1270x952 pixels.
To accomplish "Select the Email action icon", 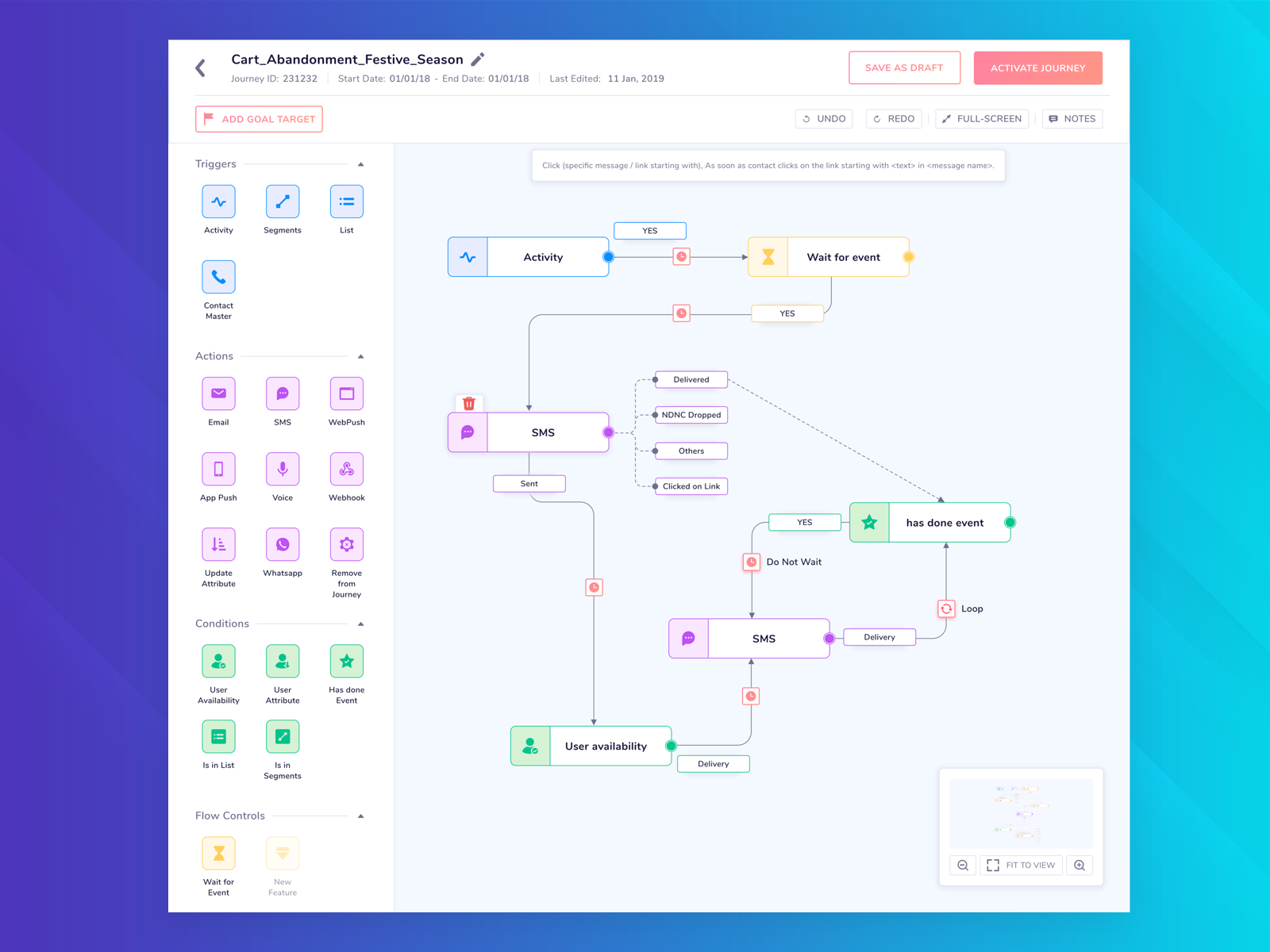I will point(218,393).
